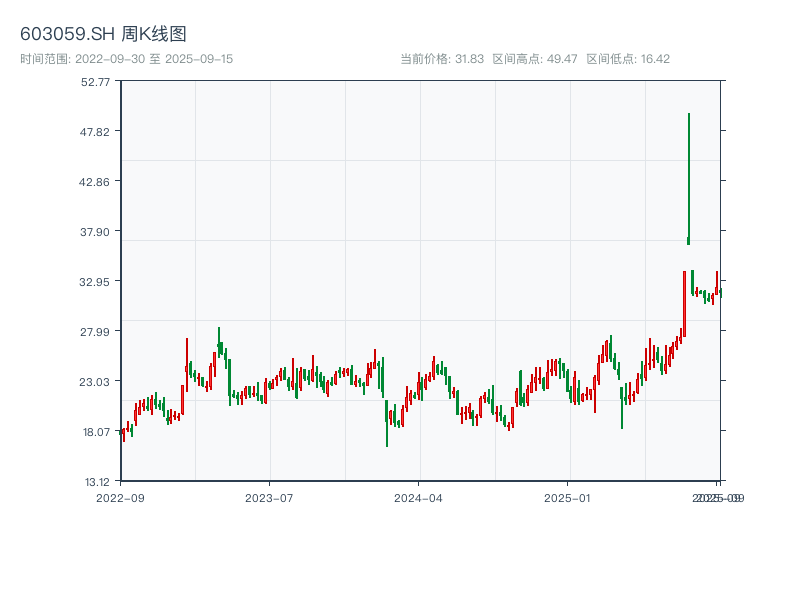This screenshot has width=800, height=600.
Task: Click the long red candle rising to 33
Action: click(x=685, y=304)
